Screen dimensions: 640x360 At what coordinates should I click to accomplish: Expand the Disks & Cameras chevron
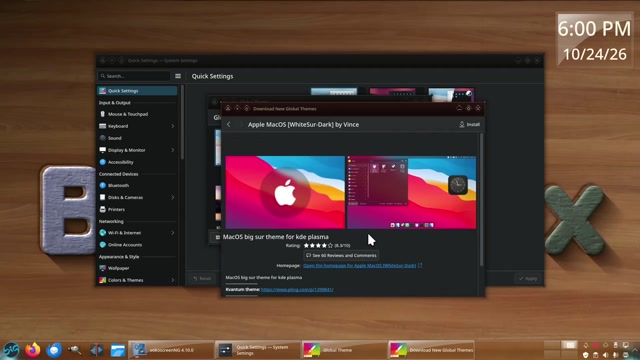pyautogui.click(x=173, y=198)
